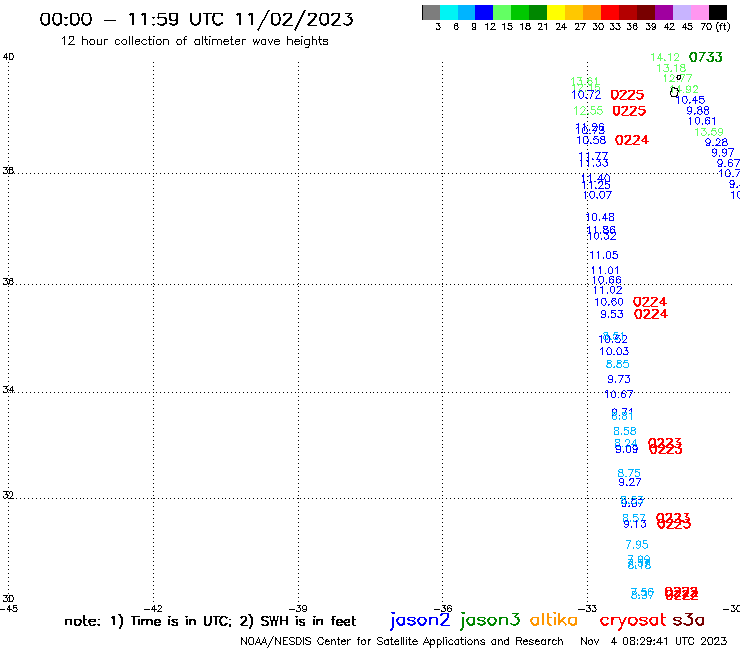The image size is (740, 650).
Task: Click the 'jason2' satellite label
Action: [x=420, y=620]
